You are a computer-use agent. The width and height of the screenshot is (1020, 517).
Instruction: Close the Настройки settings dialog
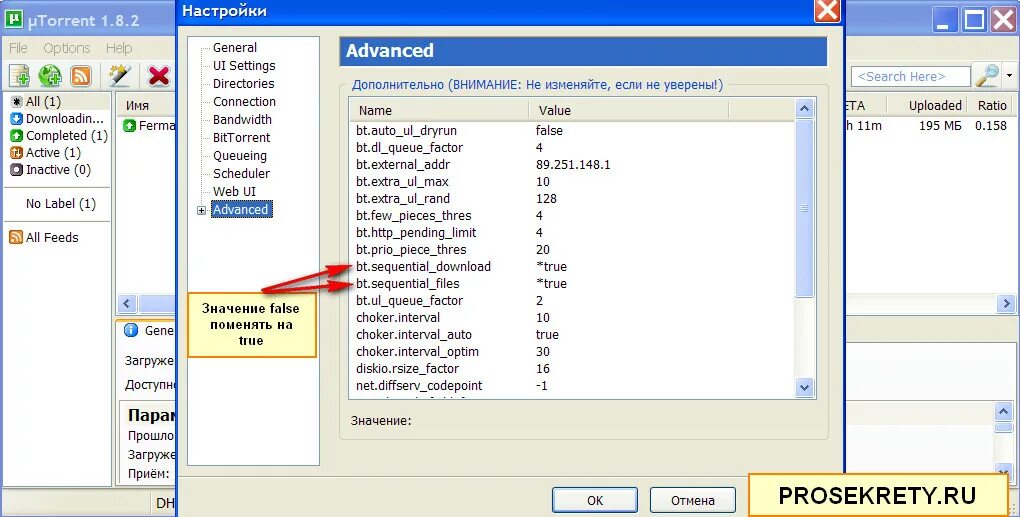(x=827, y=11)
